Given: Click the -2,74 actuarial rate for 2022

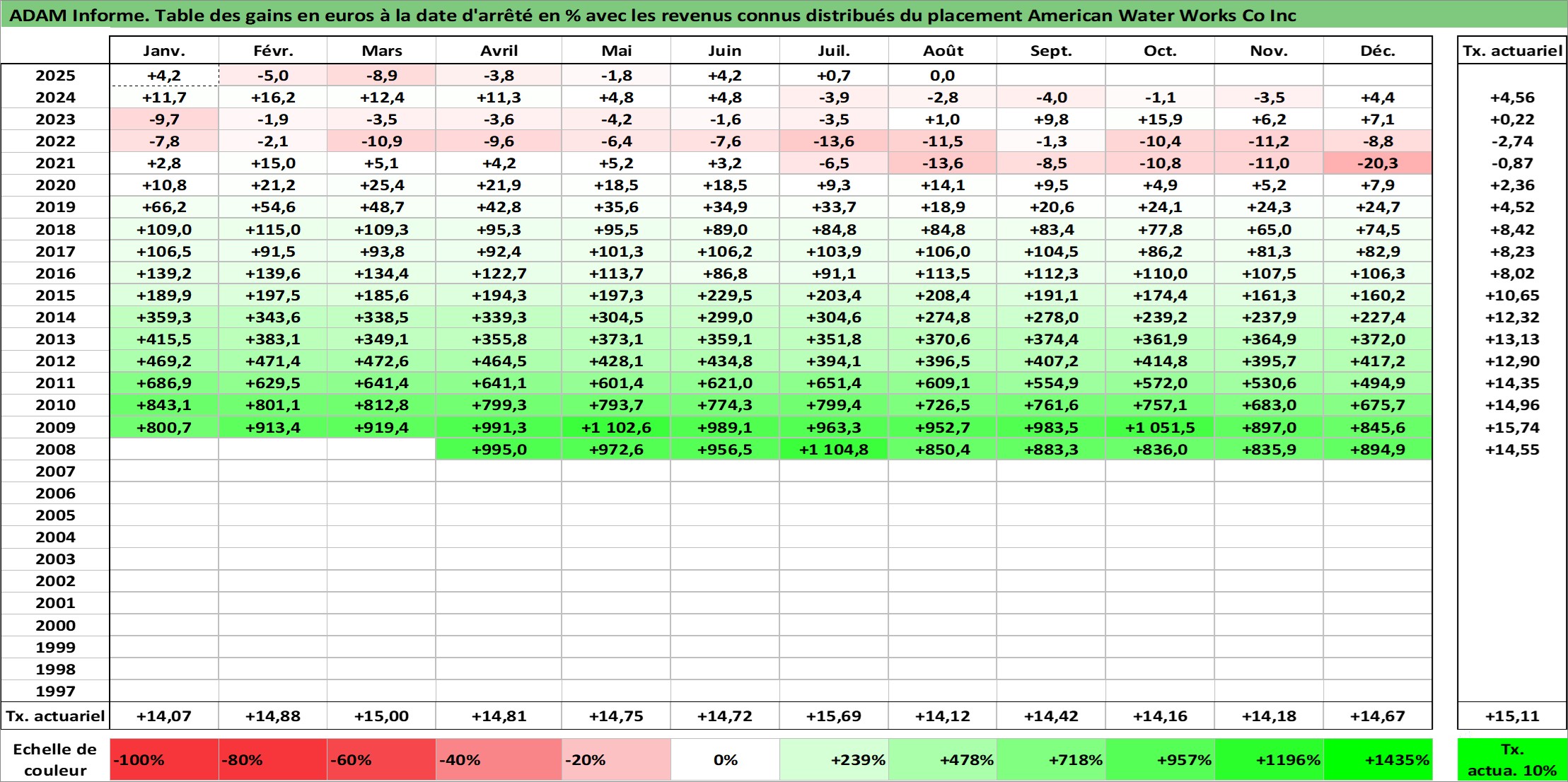Looking at the screenshot, I should [1512, 141].
